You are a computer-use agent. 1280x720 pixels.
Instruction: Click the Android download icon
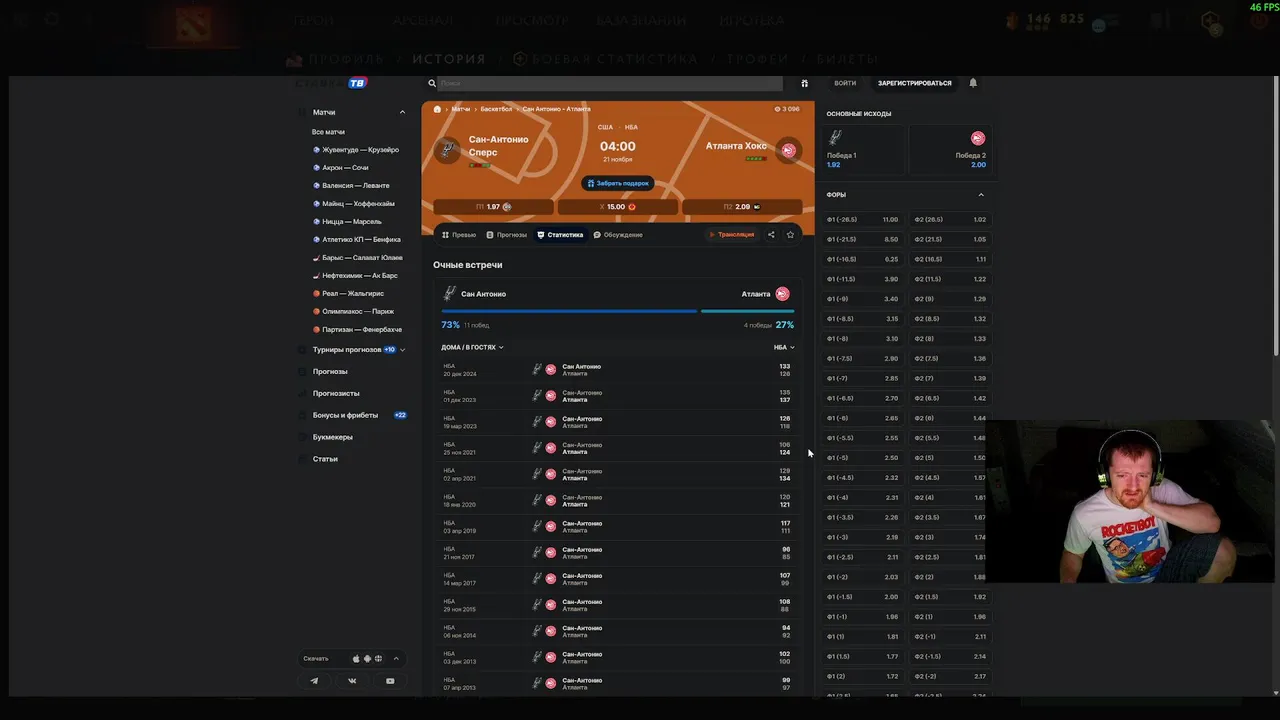point(367,659)
